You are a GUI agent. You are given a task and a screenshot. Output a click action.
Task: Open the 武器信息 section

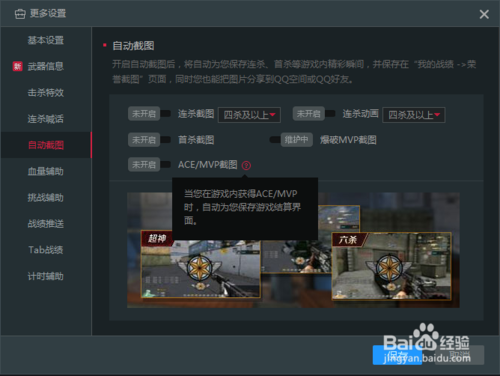46,66
